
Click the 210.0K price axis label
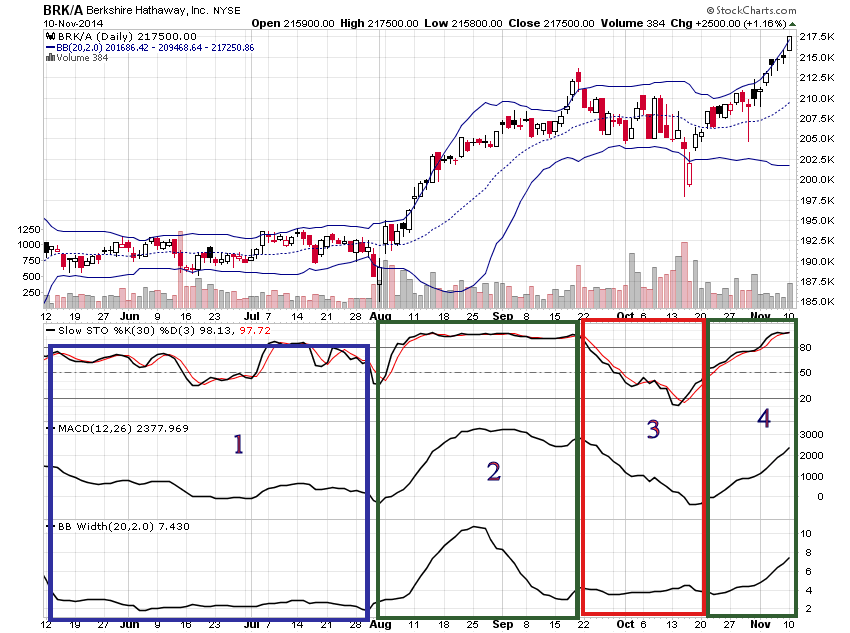(817, 98)
